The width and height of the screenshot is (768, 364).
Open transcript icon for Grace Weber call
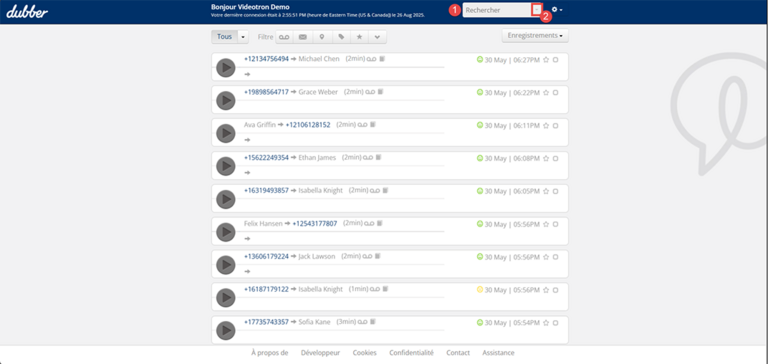click(x=381, y=92)
